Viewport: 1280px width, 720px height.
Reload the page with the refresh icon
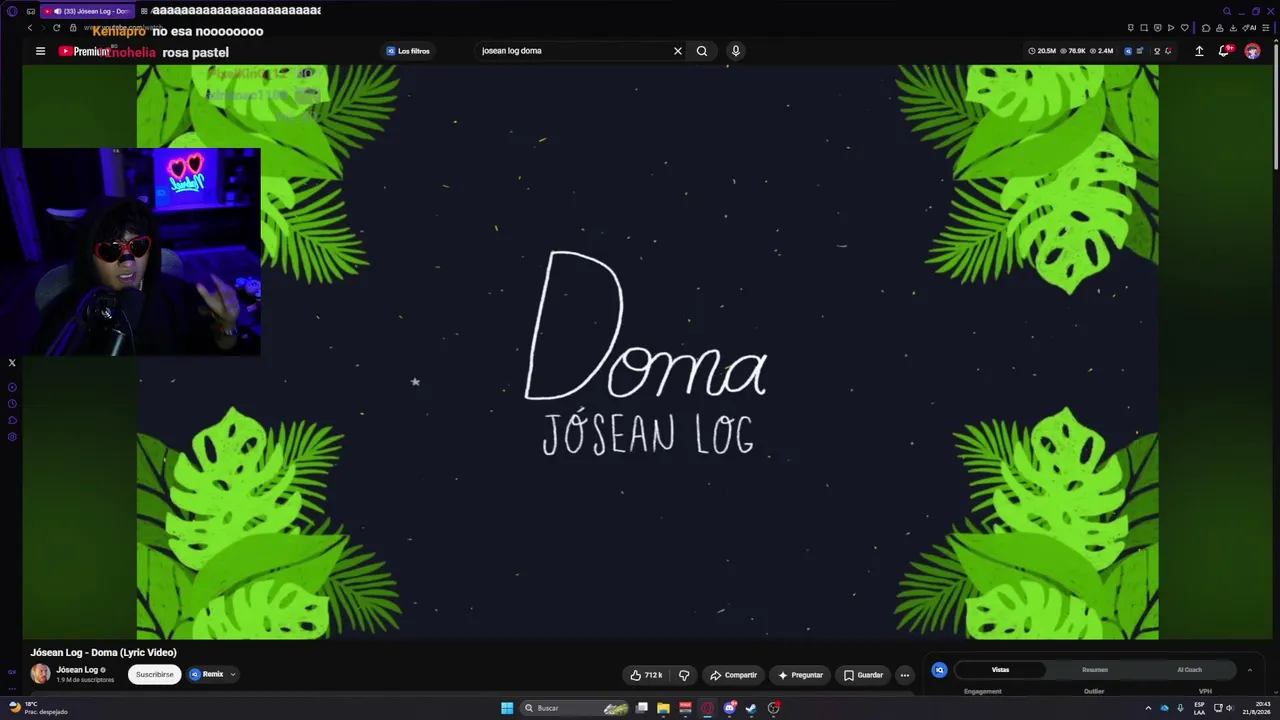pos(56,28)
